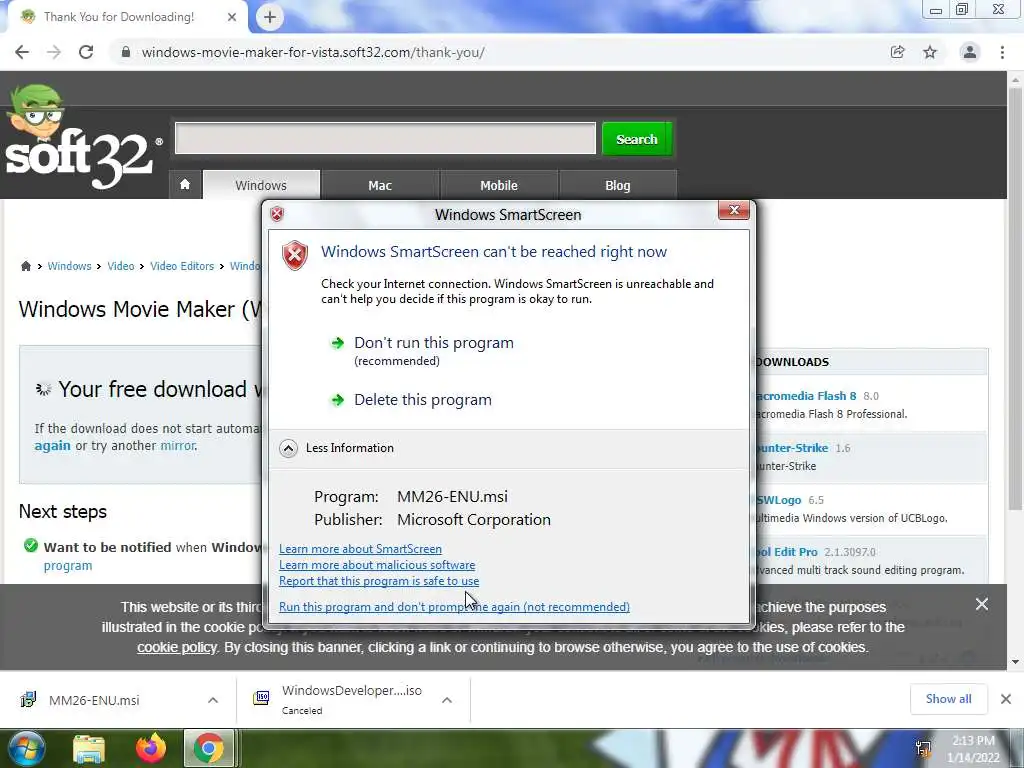Click the green arrow beside Delete this program
This screenshot has width=1024, height=768.
(338, 400)
